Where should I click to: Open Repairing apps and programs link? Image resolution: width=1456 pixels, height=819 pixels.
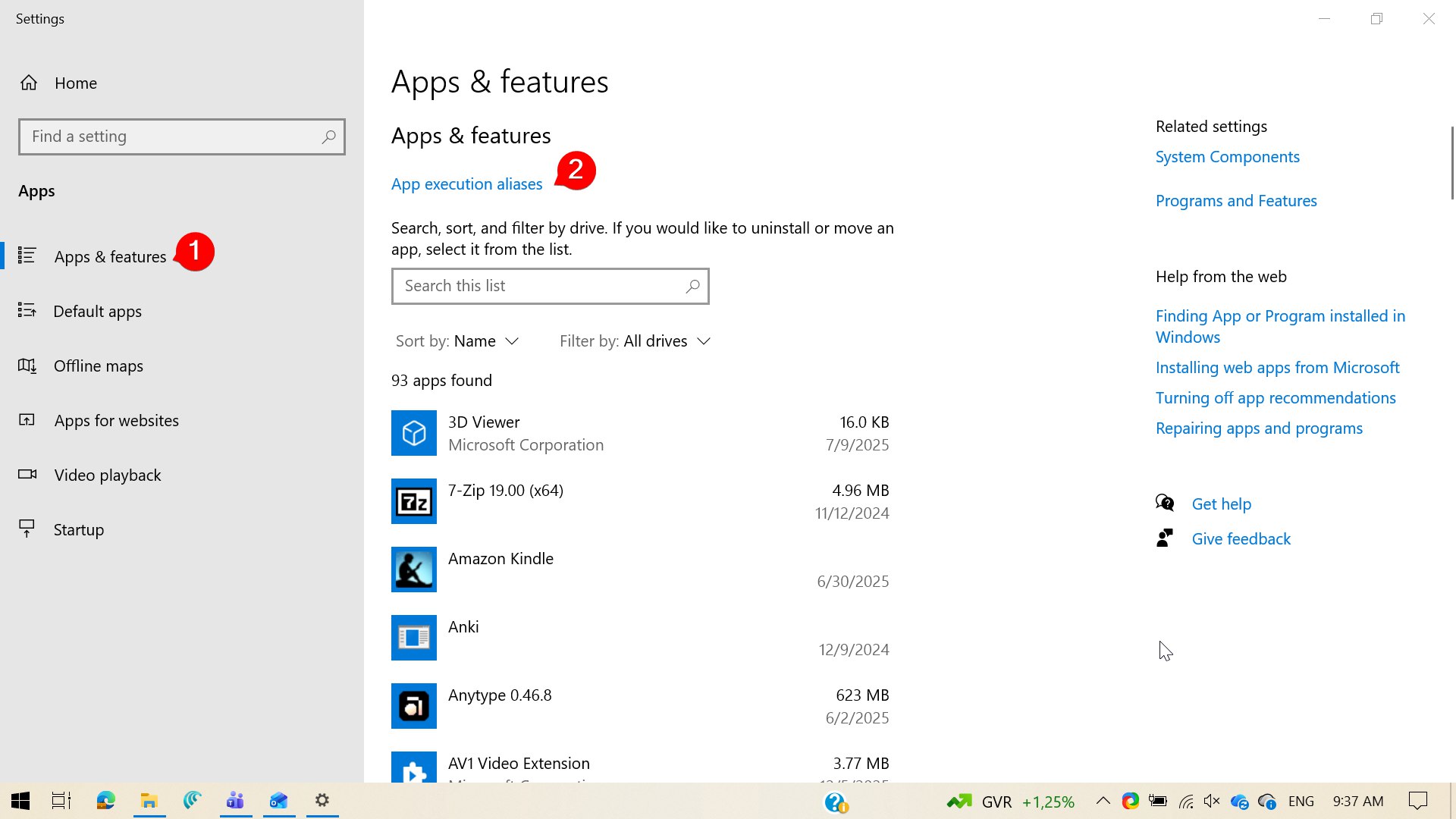[x=1259, y=428]
